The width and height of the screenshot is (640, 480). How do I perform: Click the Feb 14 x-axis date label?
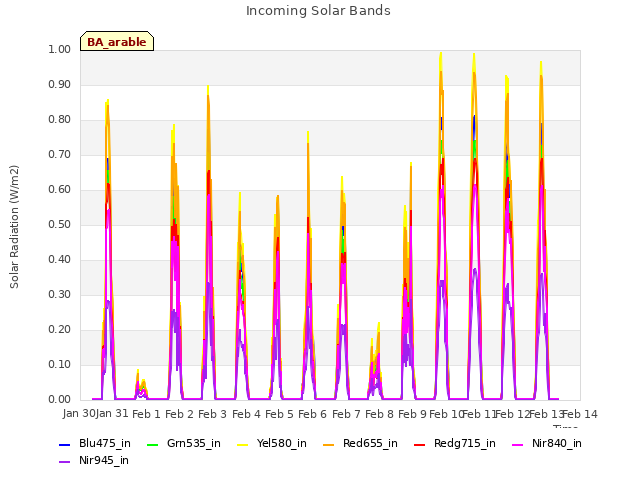point(580,414)
